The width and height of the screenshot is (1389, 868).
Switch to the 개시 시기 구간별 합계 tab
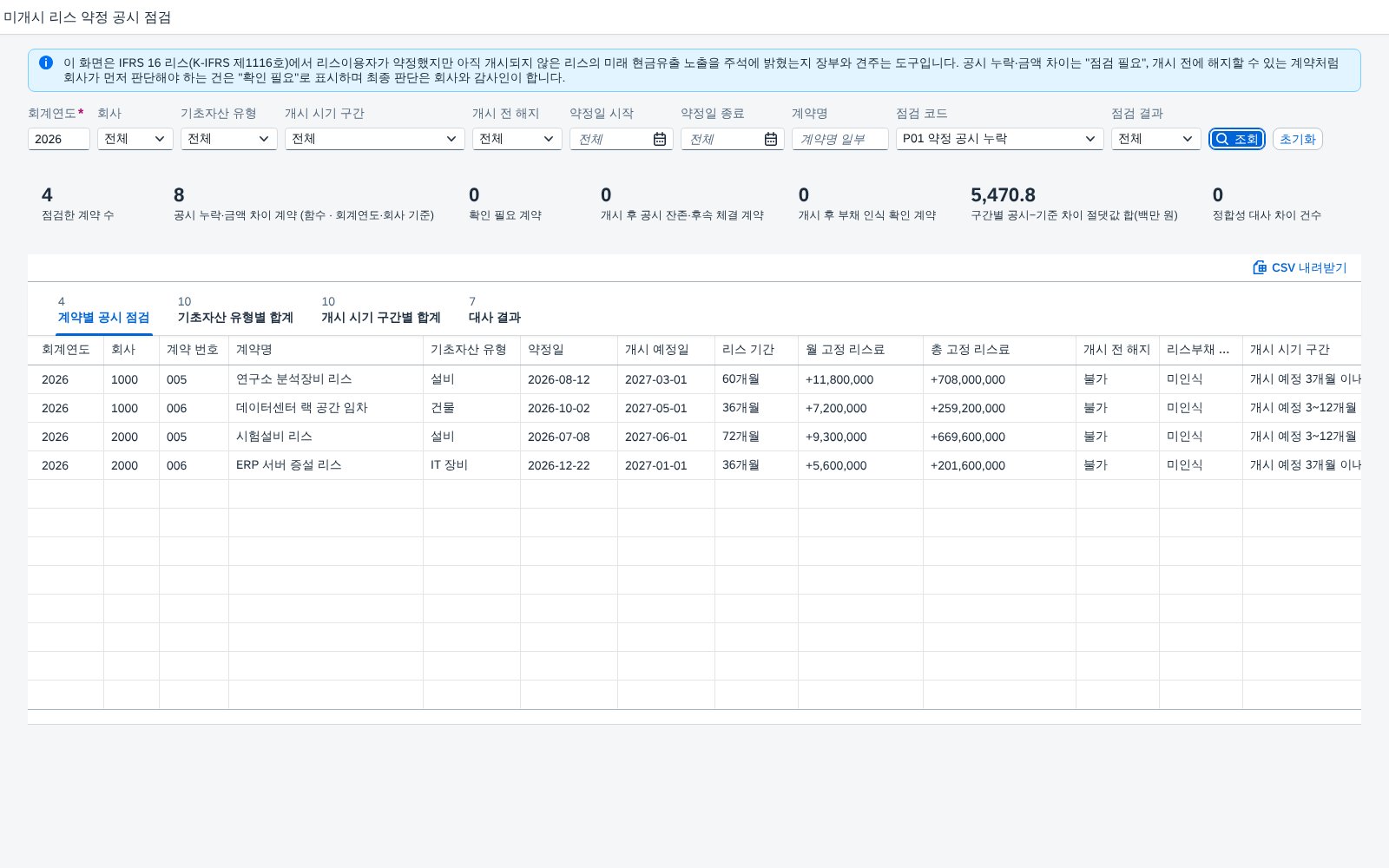click(x=381, y=310)
